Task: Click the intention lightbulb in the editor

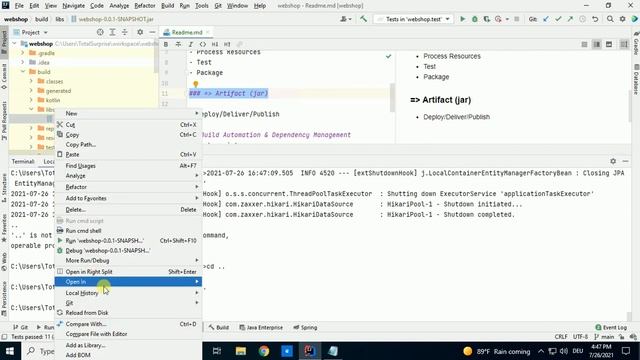Action: click(196, 84)
